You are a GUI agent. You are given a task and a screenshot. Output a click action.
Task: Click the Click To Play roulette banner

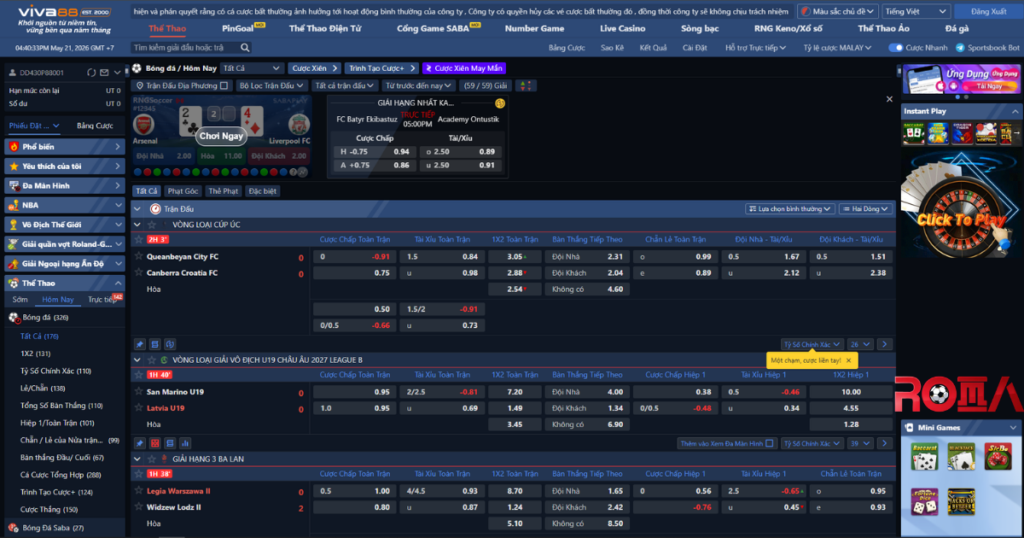click(961, 206)
